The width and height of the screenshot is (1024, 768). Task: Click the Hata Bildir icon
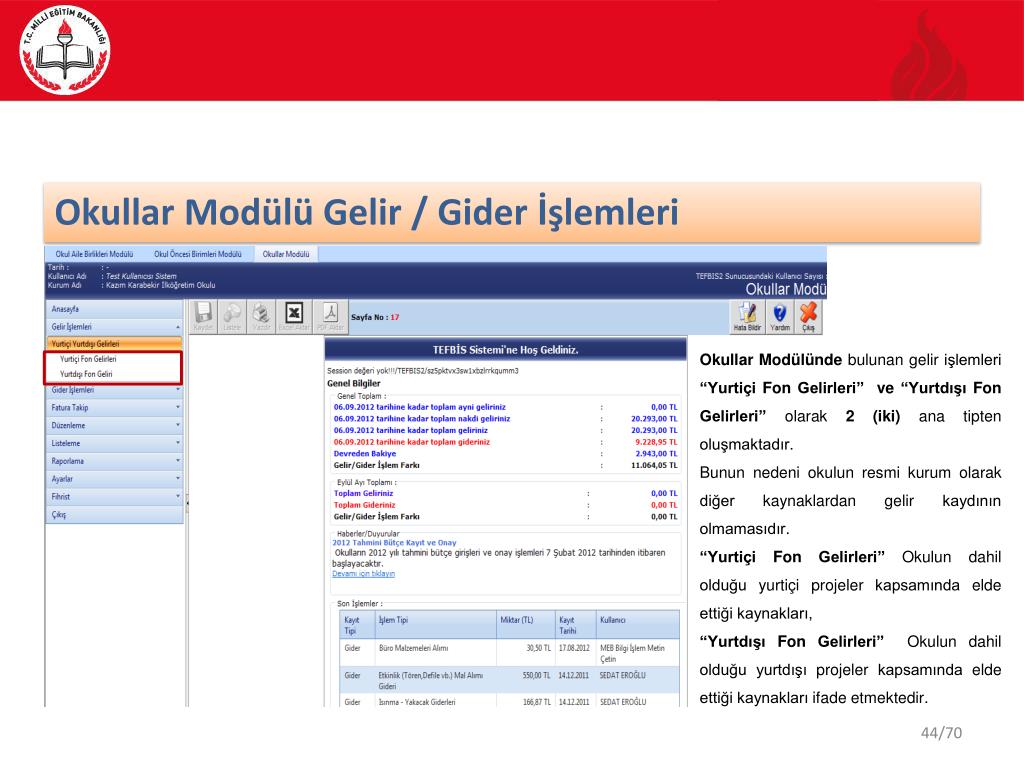(746, 317)
